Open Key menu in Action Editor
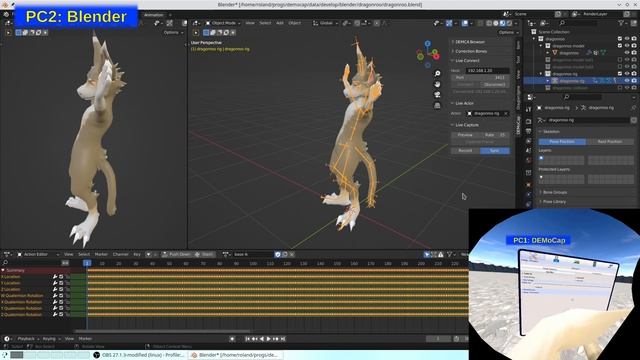 point(137,254)
